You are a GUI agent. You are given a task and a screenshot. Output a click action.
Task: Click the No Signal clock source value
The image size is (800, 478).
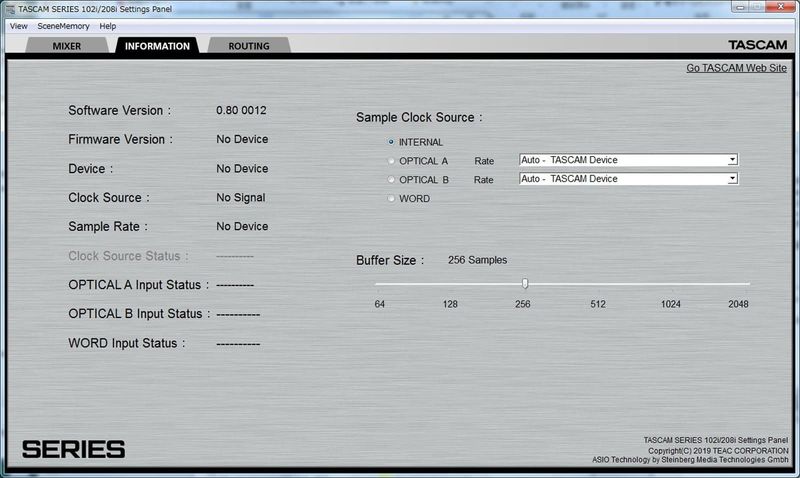241,197
